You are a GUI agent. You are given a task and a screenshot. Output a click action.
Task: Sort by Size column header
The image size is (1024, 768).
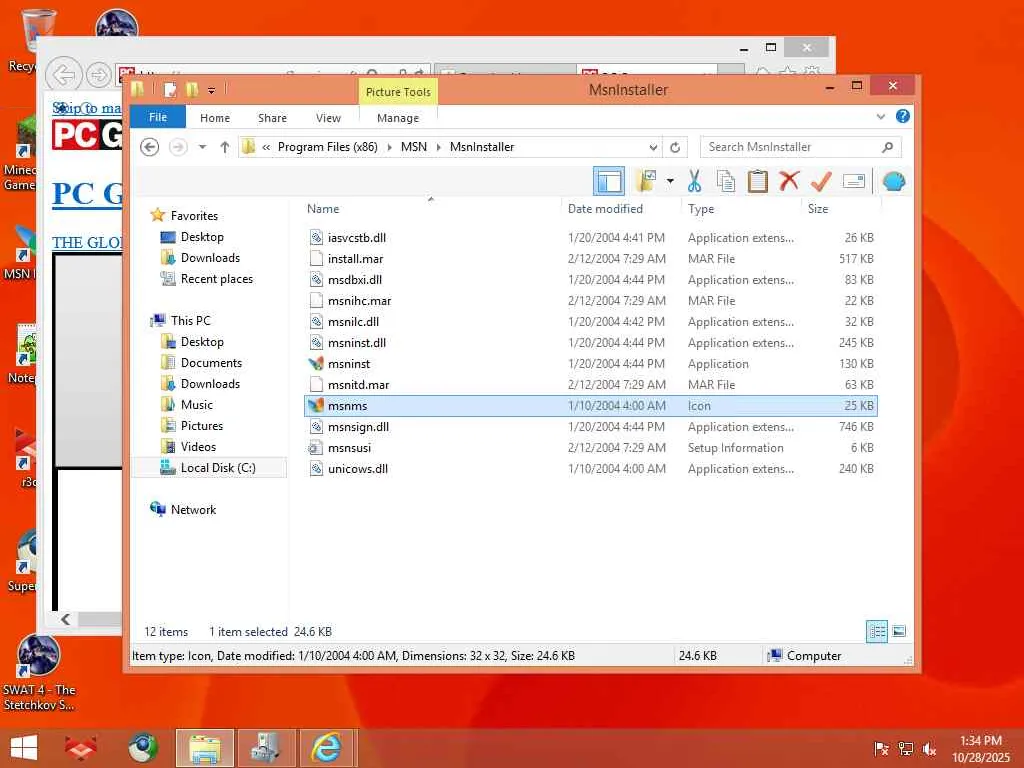pos(818,208)
